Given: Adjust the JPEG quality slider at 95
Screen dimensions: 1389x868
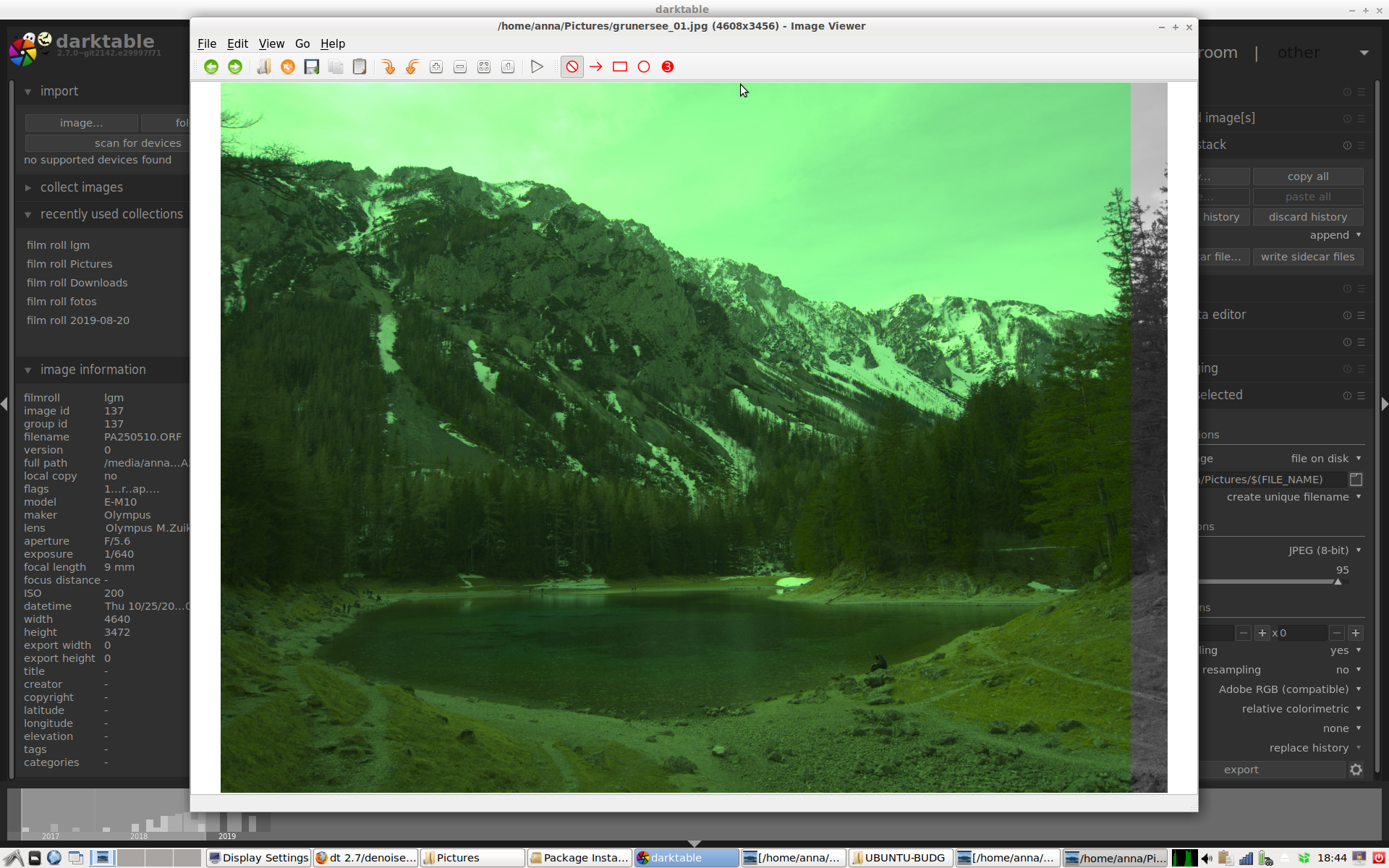Looking at the screenshot, I should (1273, 581).
